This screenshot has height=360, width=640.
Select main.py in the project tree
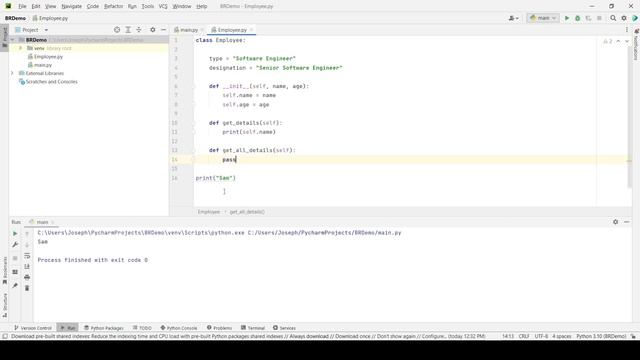[40, 65]
